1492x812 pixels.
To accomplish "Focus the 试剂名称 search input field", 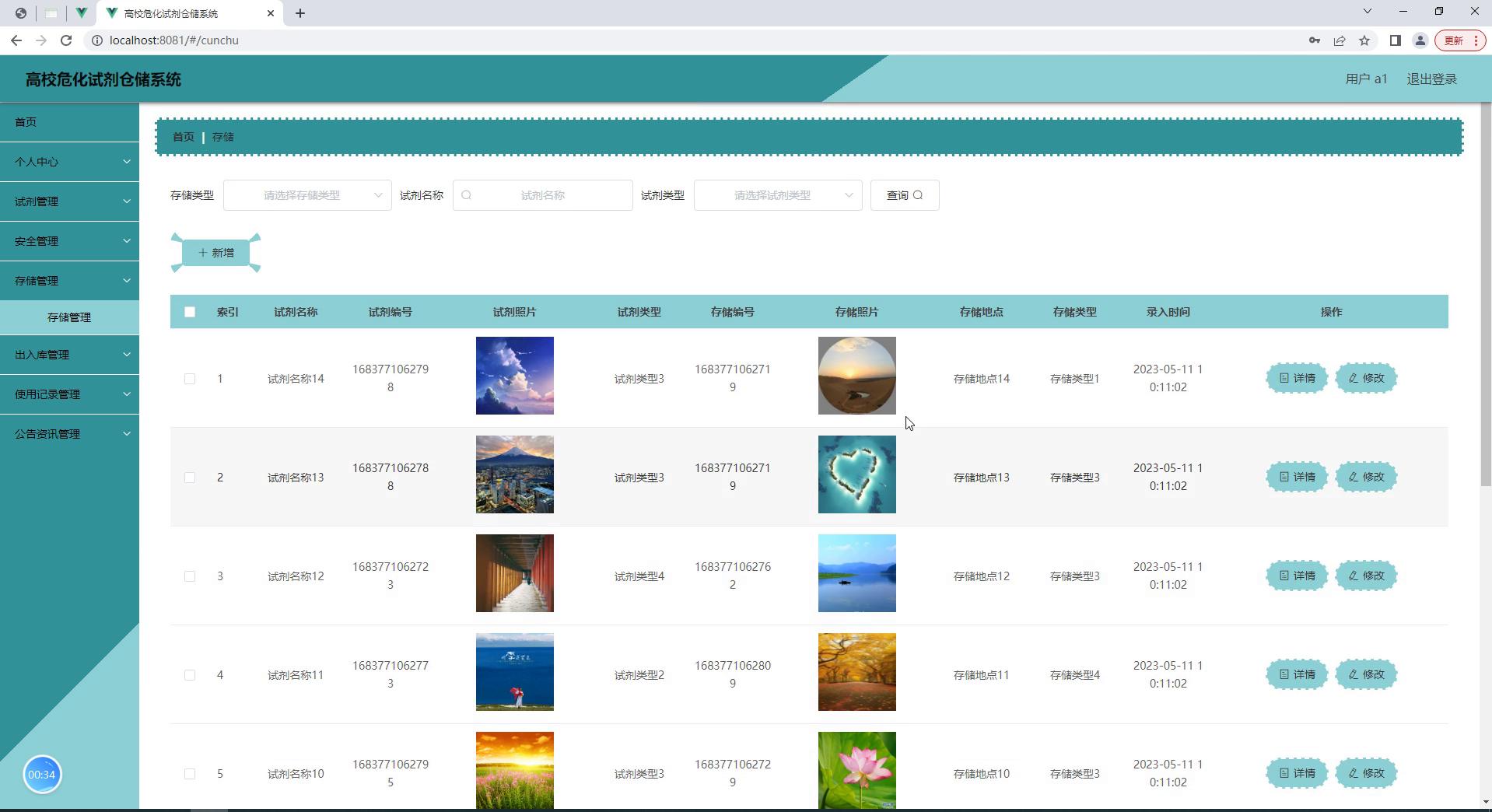I will [543, 195].
